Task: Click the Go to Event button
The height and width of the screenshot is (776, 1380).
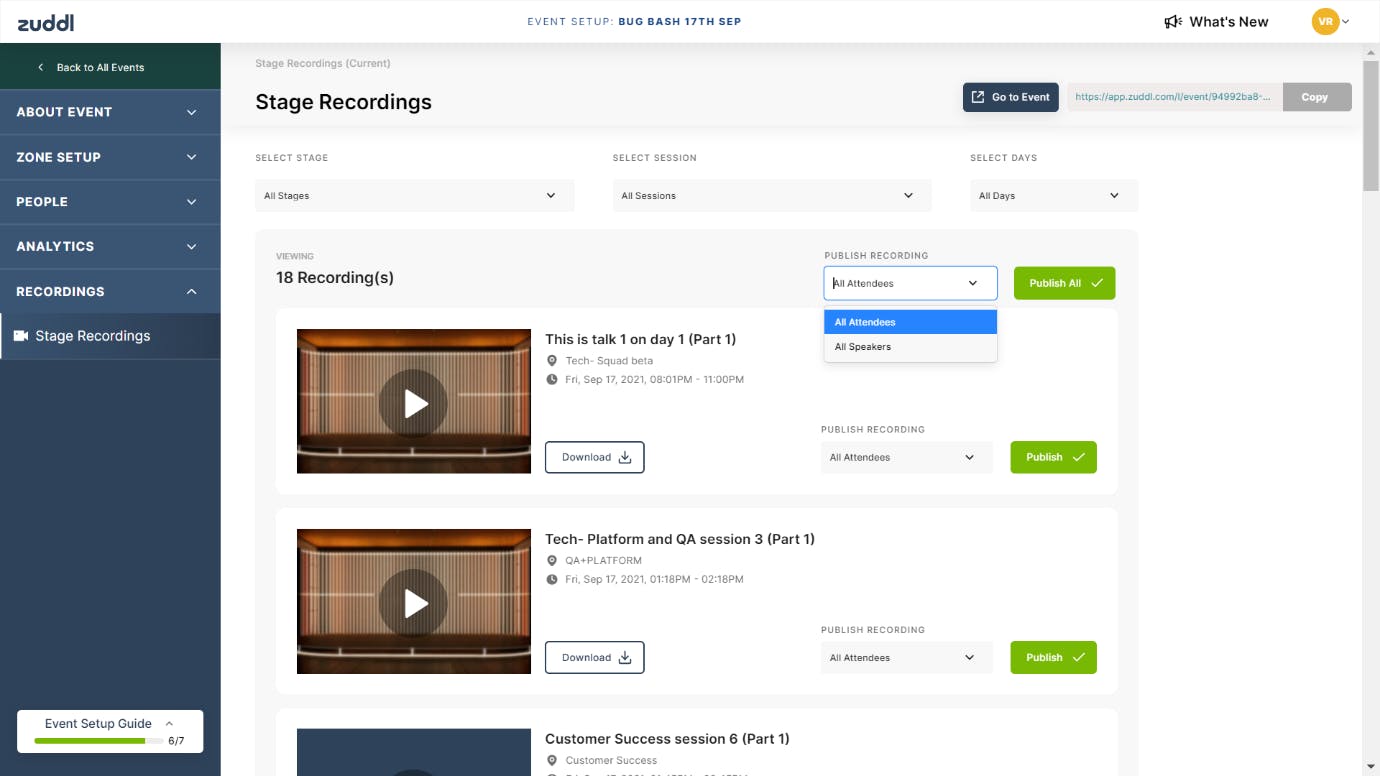Action: point(1010,97)
